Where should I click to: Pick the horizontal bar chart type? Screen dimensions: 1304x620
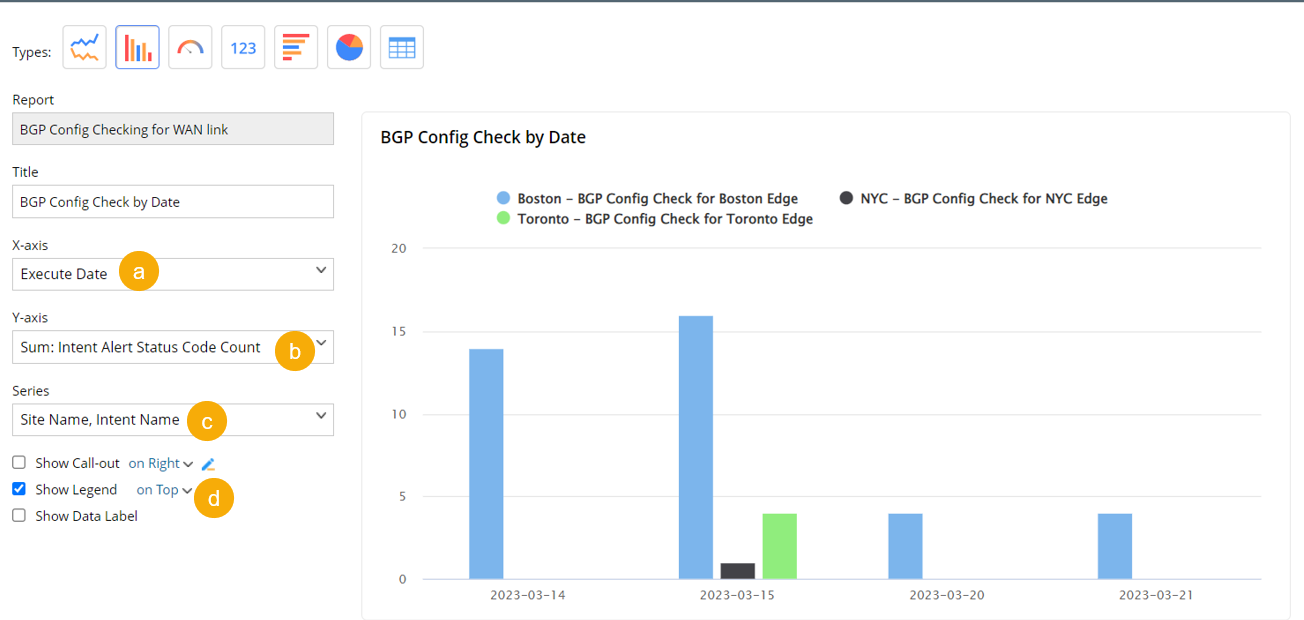[x=296, y=48]
